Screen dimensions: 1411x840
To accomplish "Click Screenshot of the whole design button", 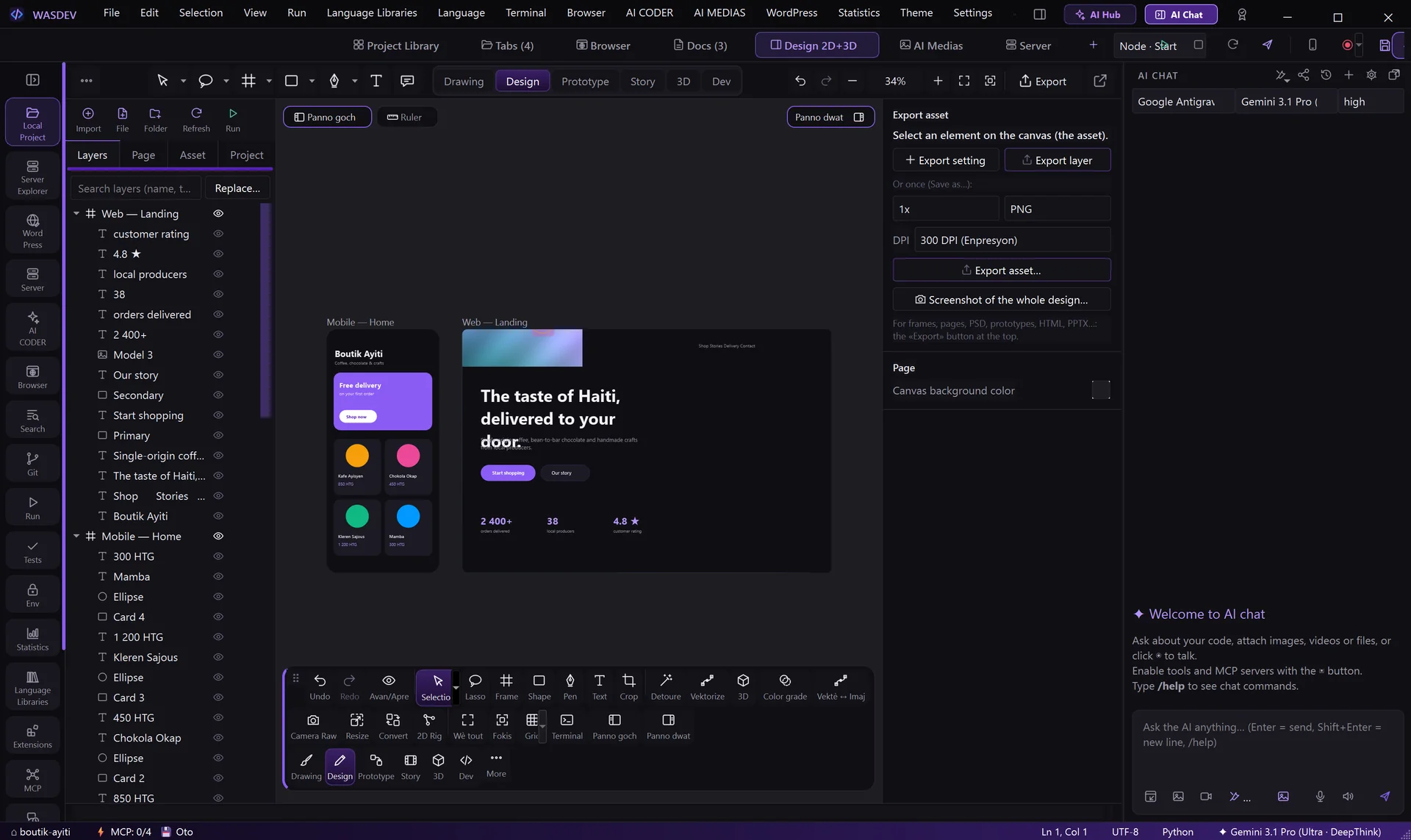I will (1001, 299).
